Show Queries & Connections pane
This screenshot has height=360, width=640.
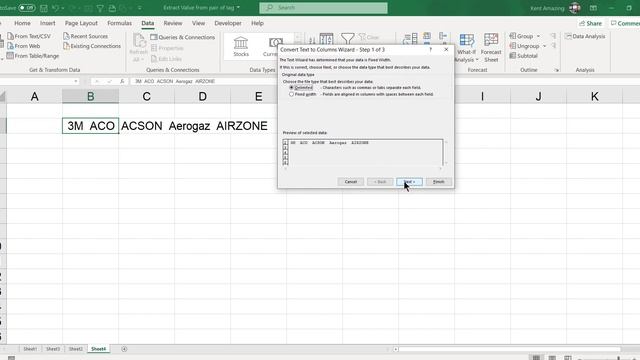(x=182, y=37)
